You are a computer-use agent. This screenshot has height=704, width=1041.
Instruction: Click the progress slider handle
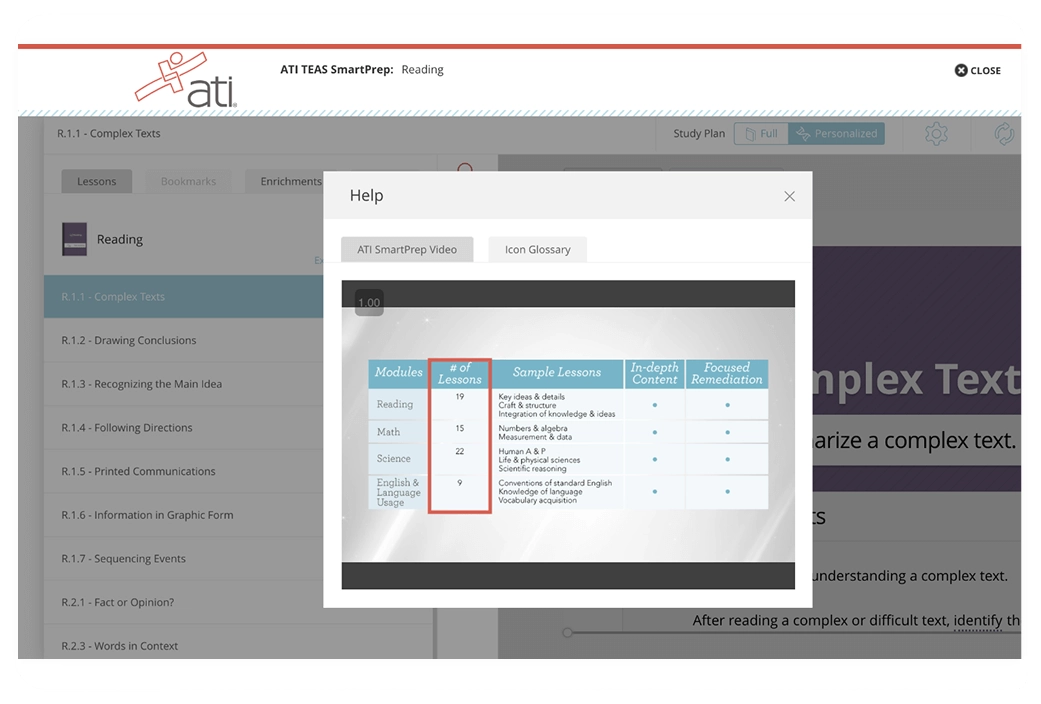(x=566, y=632)
